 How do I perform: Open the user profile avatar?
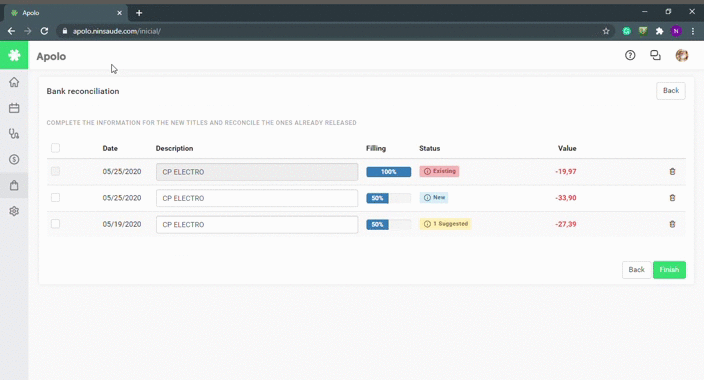pyautogui.click(x=682, y=55)
